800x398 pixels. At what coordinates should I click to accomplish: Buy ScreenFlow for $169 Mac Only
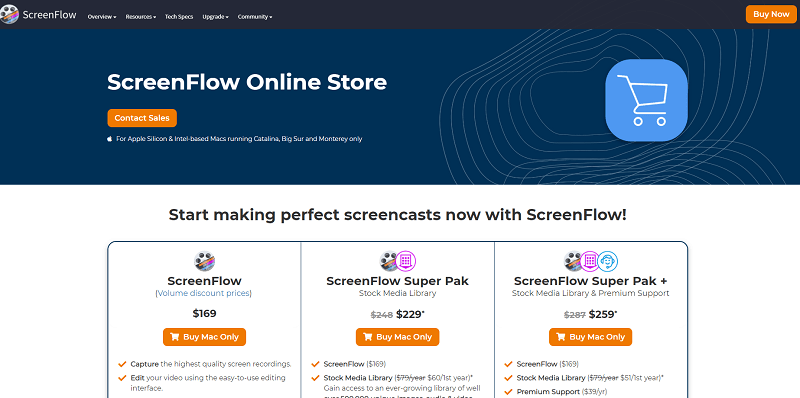pos(205,337)
